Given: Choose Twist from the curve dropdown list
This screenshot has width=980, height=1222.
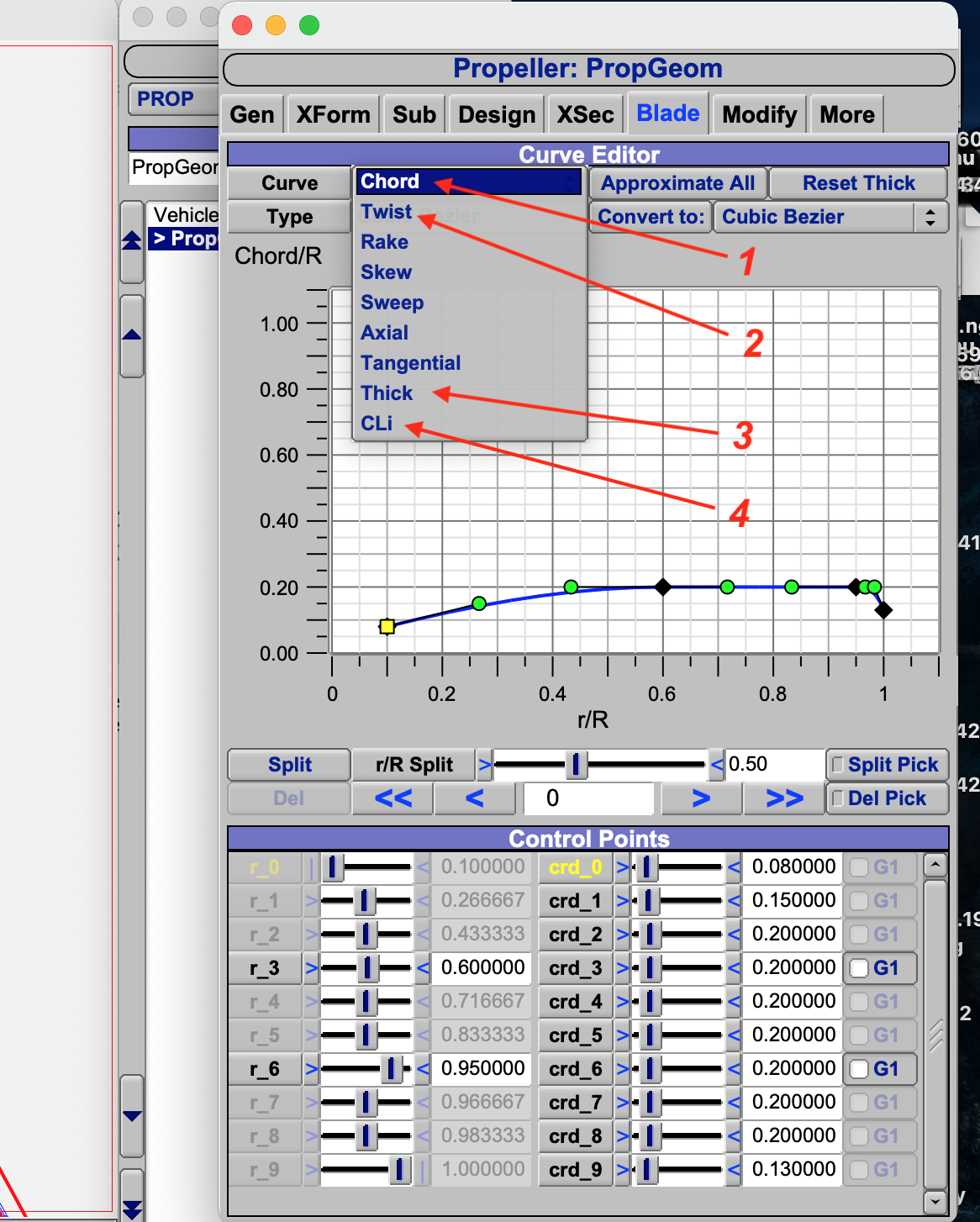Looking at the screenshot, I should click(x=387, y=212).
